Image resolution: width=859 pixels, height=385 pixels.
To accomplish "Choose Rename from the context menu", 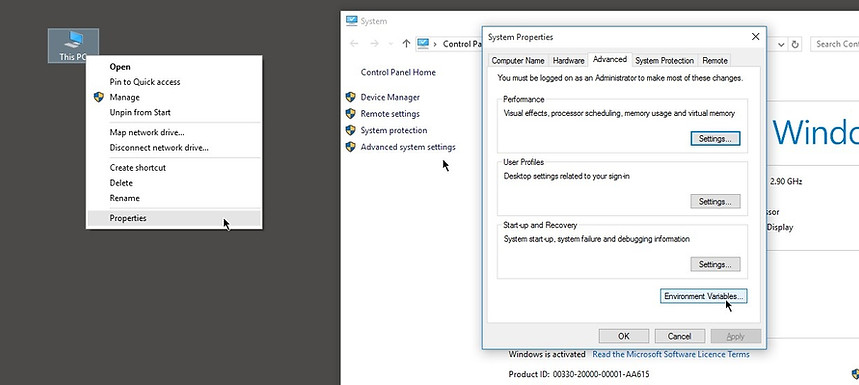I will pos(174,198).
